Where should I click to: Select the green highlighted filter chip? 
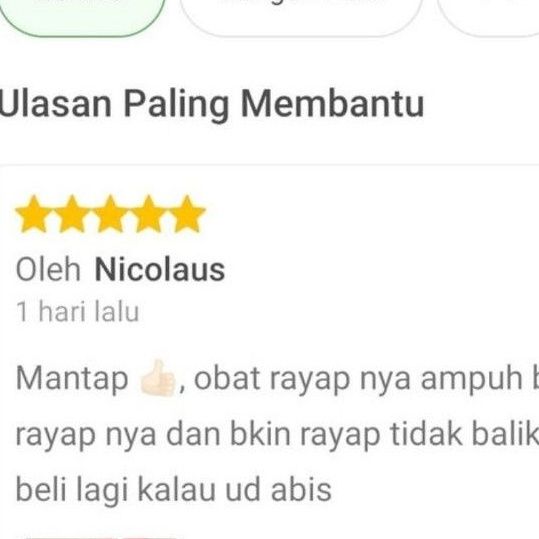click(x=81, y=17)
